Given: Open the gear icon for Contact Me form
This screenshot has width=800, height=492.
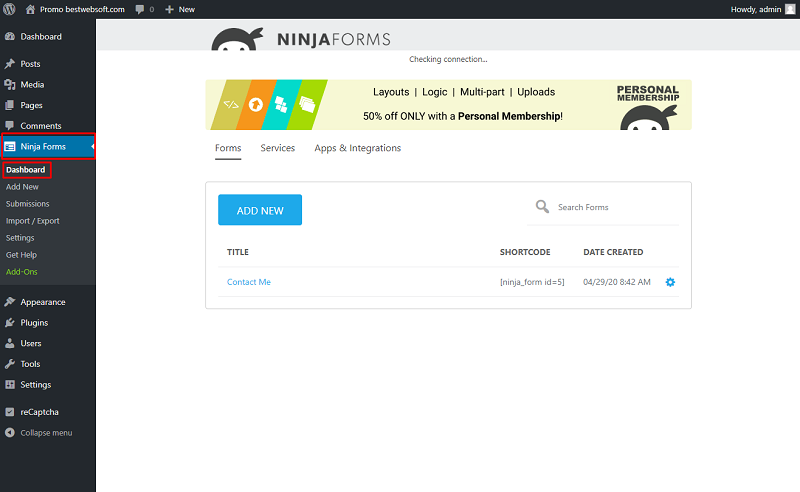Looking at the screenshot, I should pyautogui.click(x=670, y=282).
